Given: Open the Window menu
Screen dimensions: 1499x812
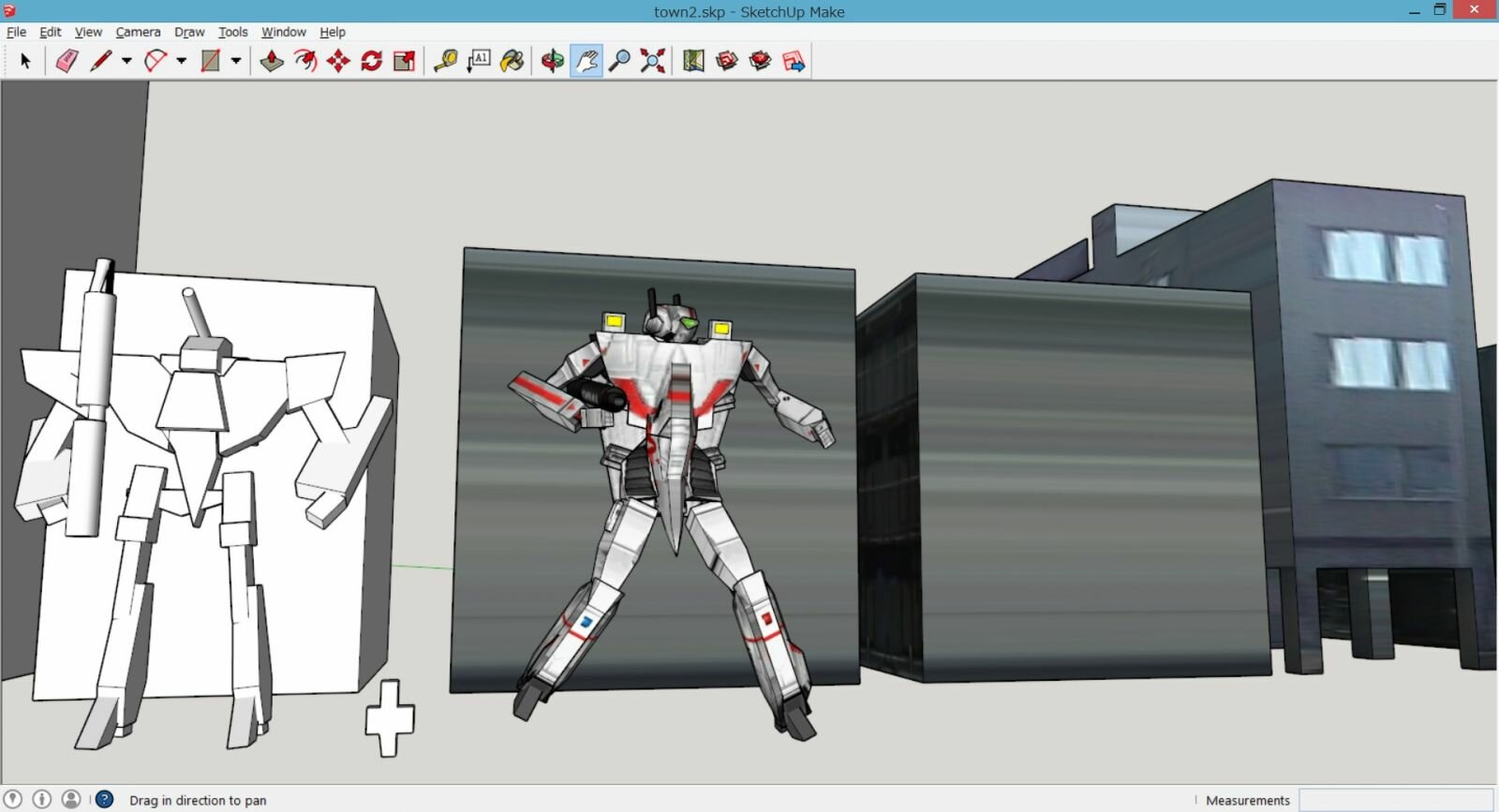Looking at the screenshot, I should click(x=283, y=32).
